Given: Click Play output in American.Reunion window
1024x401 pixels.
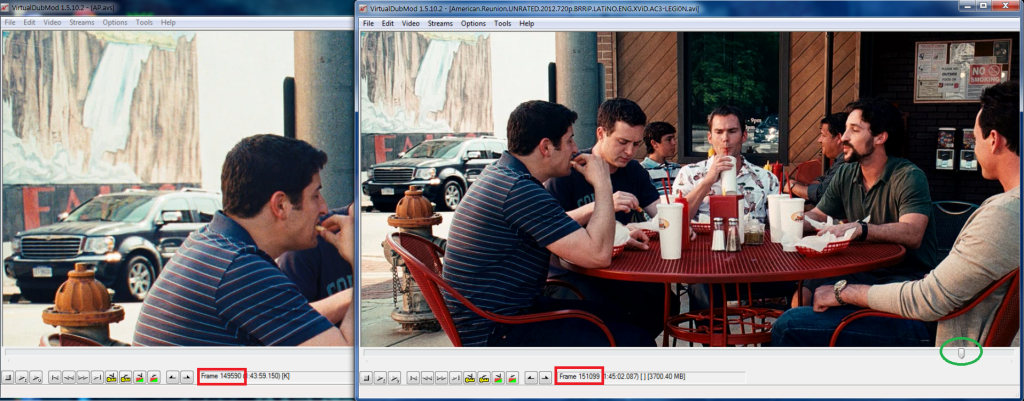Looking at the screenshot, I should [x=394, y=377].
